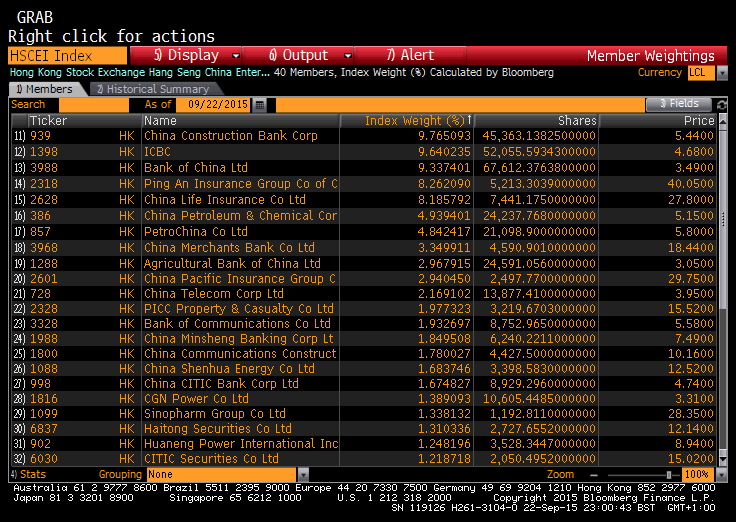Select China Petroleum & Chemical Cor row
736x522 pixels.
pos(364,215)
